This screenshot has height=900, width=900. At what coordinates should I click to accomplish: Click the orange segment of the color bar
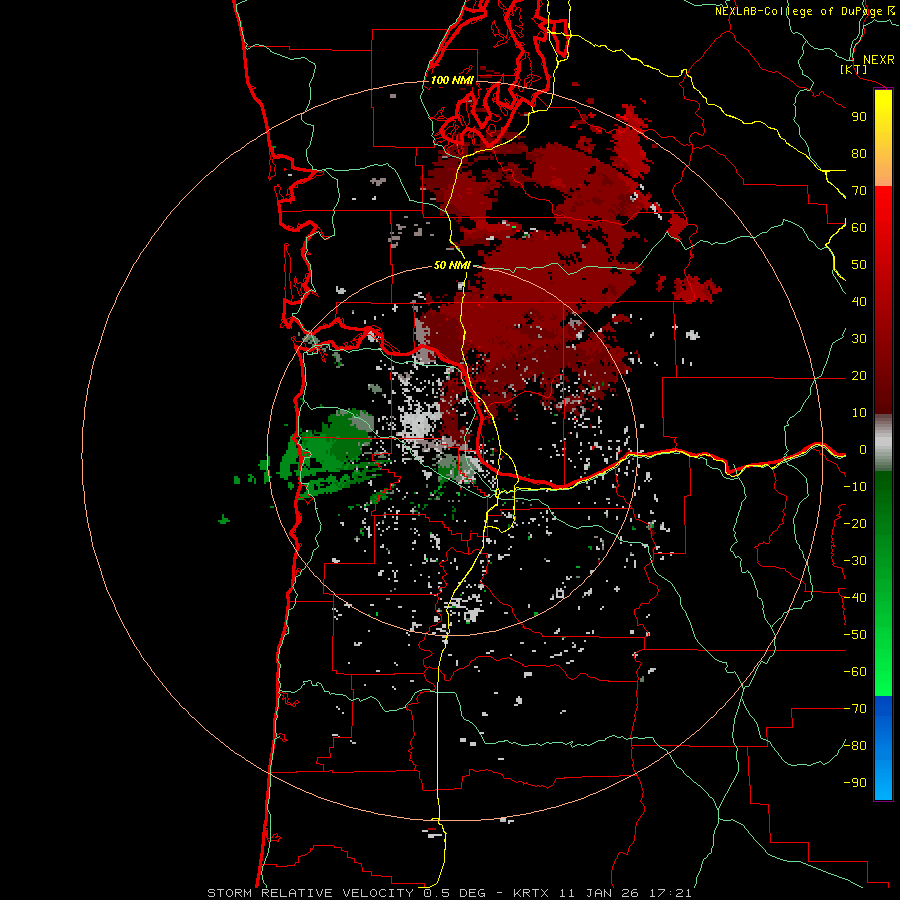click(883, 170)
